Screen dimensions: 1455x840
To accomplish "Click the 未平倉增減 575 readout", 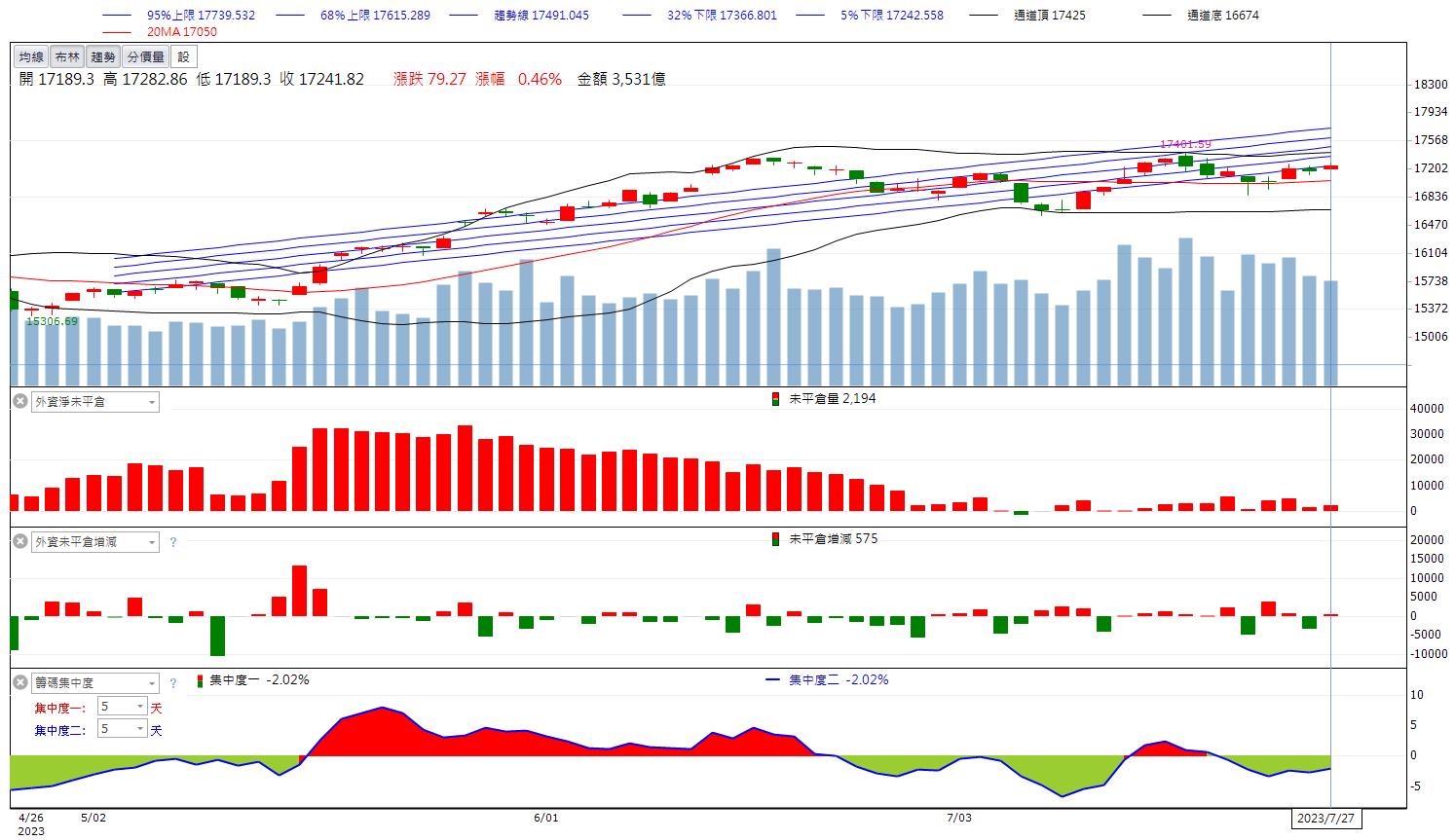I will (833, 539).
